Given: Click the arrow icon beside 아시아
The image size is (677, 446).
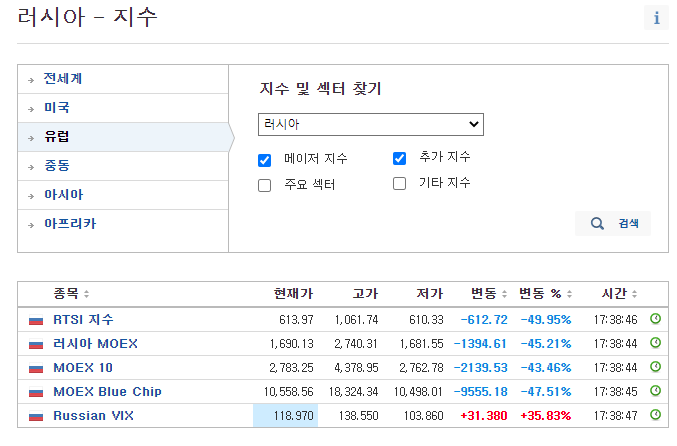Looking at the screenshot, I should 31,196.
